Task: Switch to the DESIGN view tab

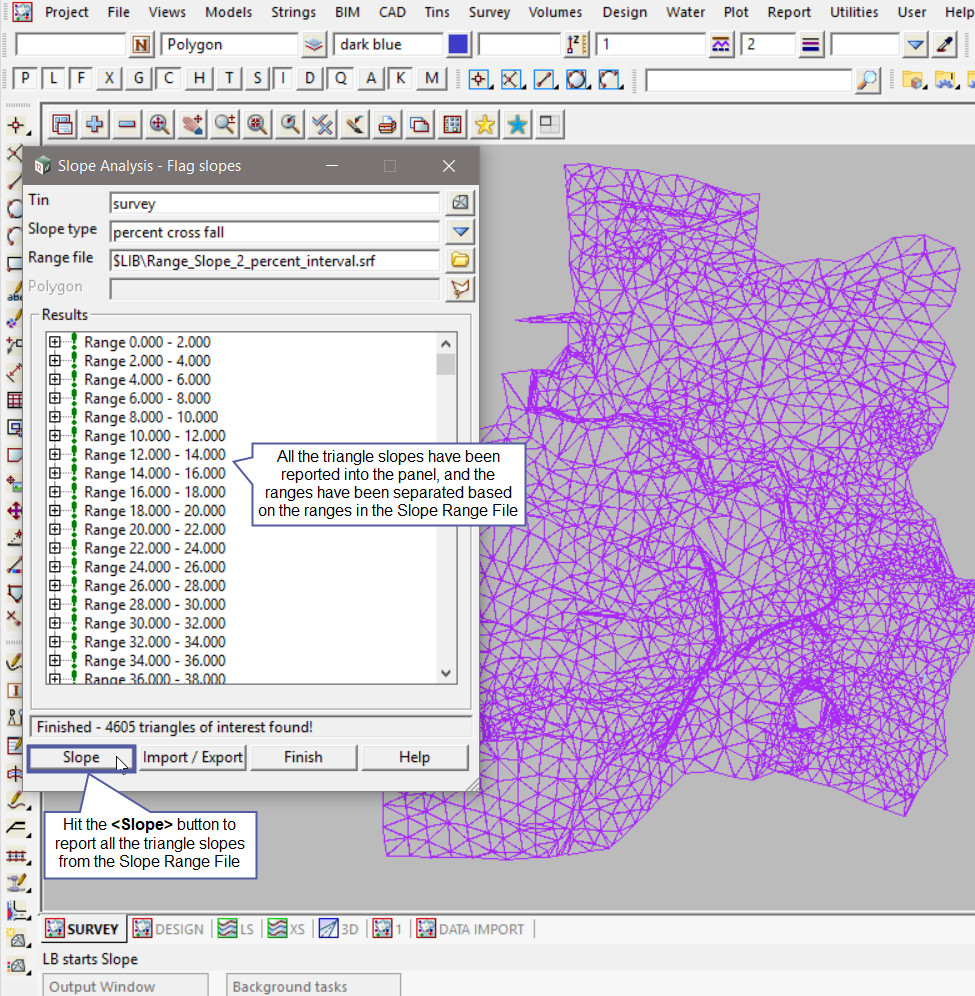Action: point(168,929)
